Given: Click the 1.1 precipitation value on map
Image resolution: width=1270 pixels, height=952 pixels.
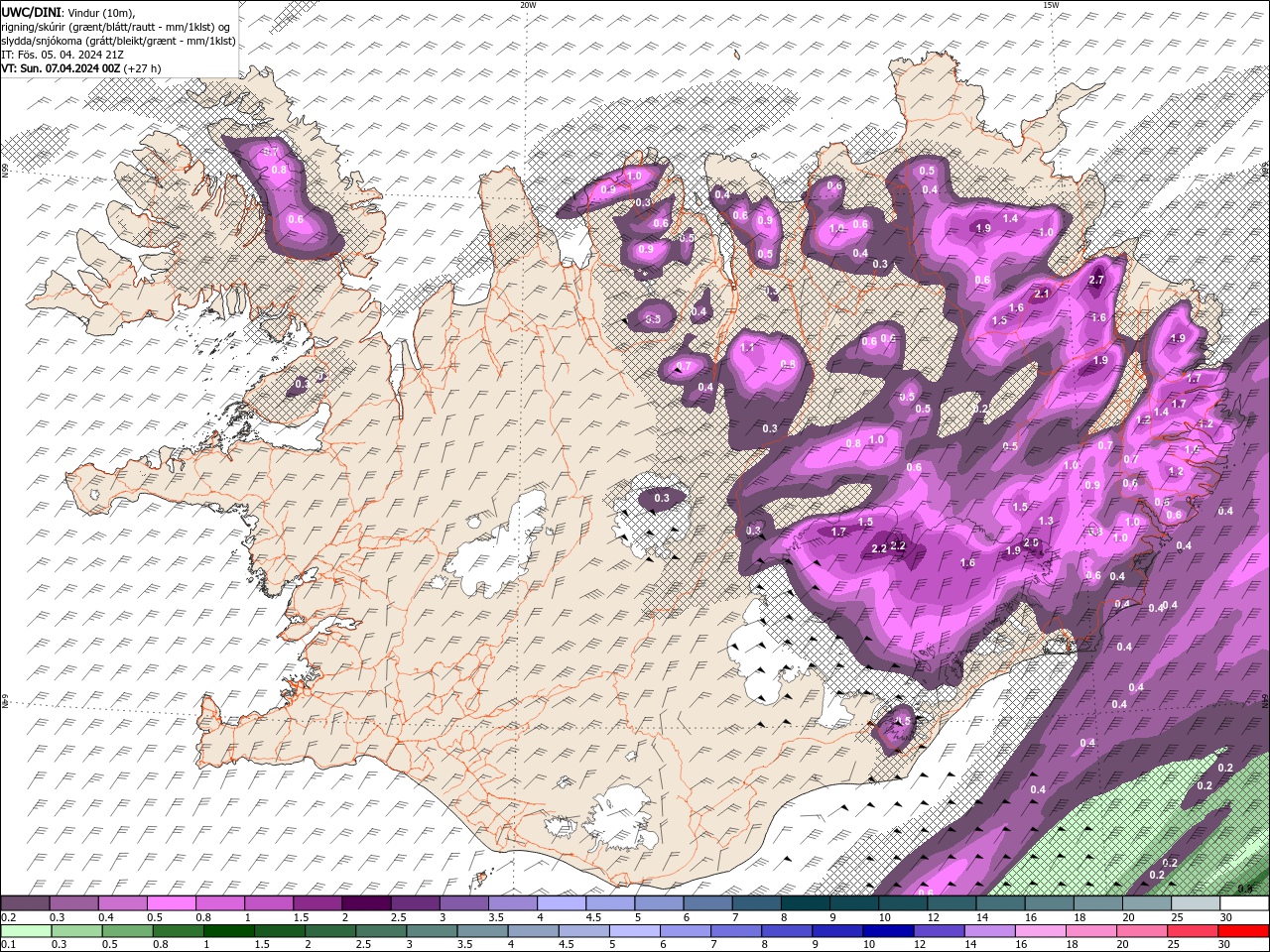Looking at the screenshot, I should [x=748, y=348].
